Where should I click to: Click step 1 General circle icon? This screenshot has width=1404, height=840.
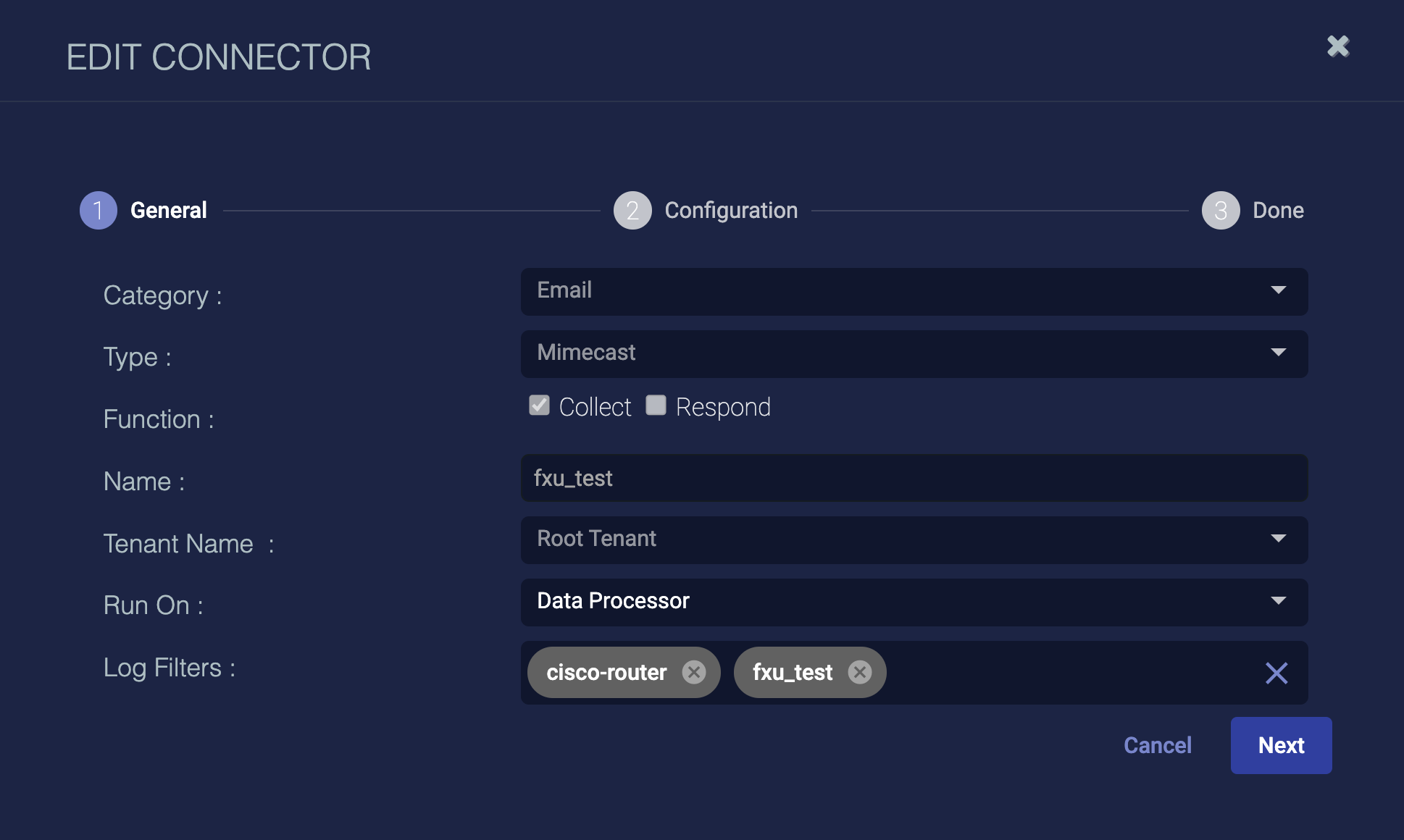(x=99, y=211)
